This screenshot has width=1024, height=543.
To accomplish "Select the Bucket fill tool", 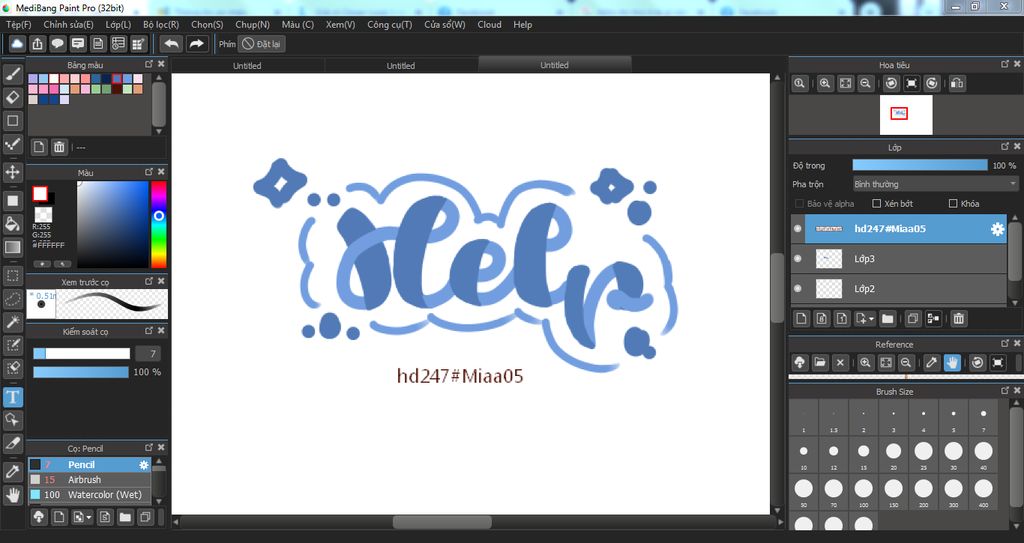I will click(12, 224).
